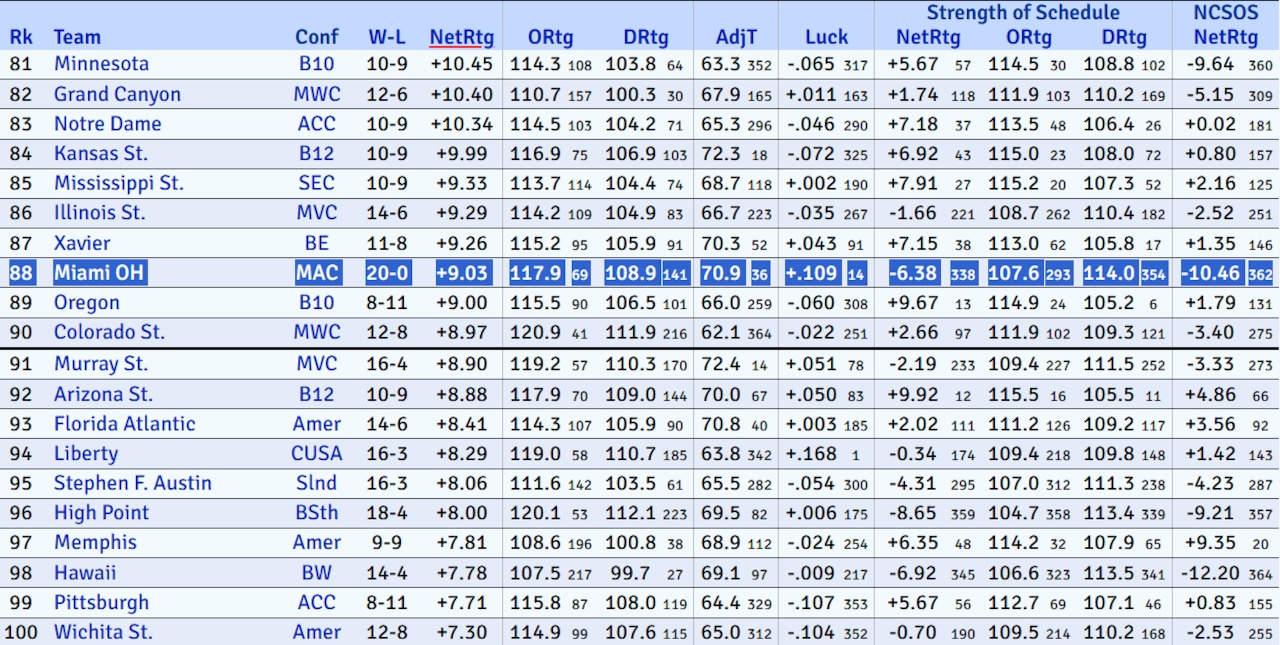Sort teams by Luck column
The height and width of the screenshot is (645, 1280).
pyautogui.click(x=826, y=37)
